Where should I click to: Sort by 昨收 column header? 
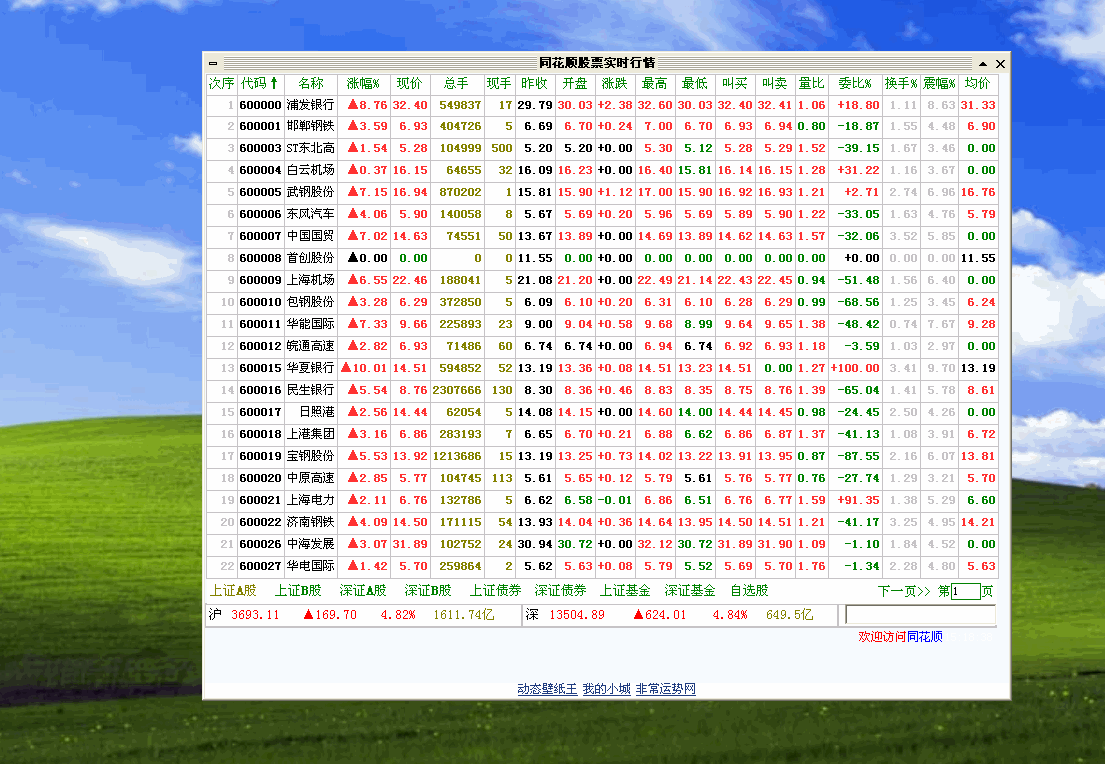pyautogui.click(x=535, y=83)
